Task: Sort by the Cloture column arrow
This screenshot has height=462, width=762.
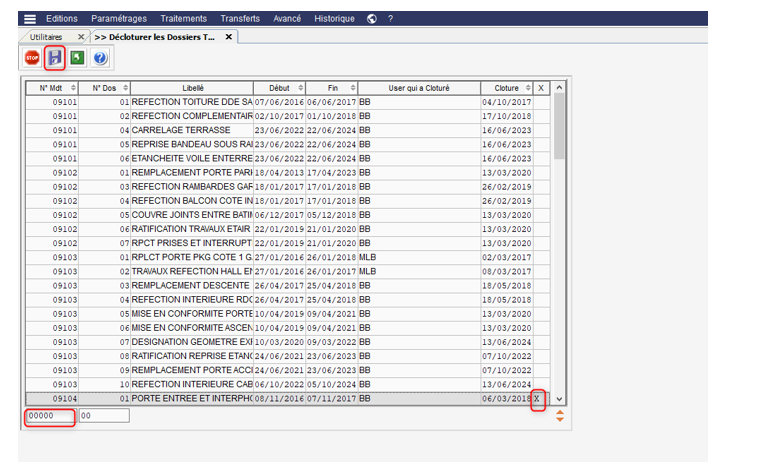Action: click(x=527, y=88)
